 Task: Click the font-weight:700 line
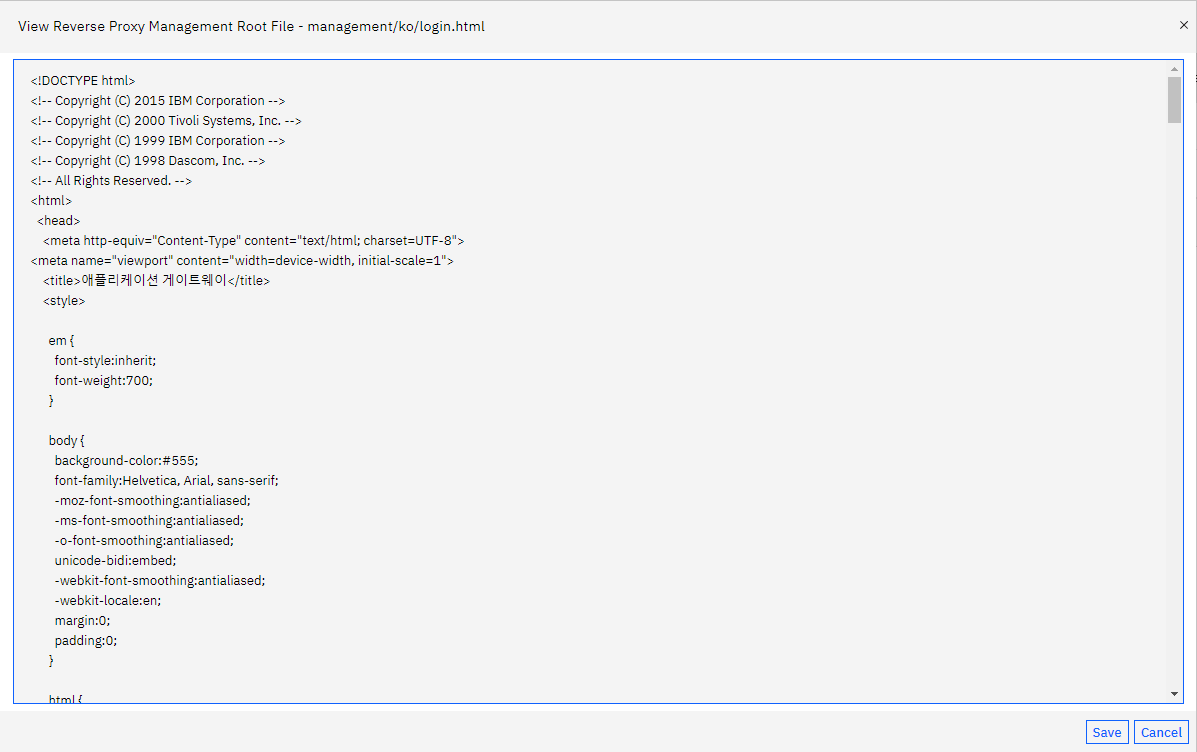tap(104, 380)
